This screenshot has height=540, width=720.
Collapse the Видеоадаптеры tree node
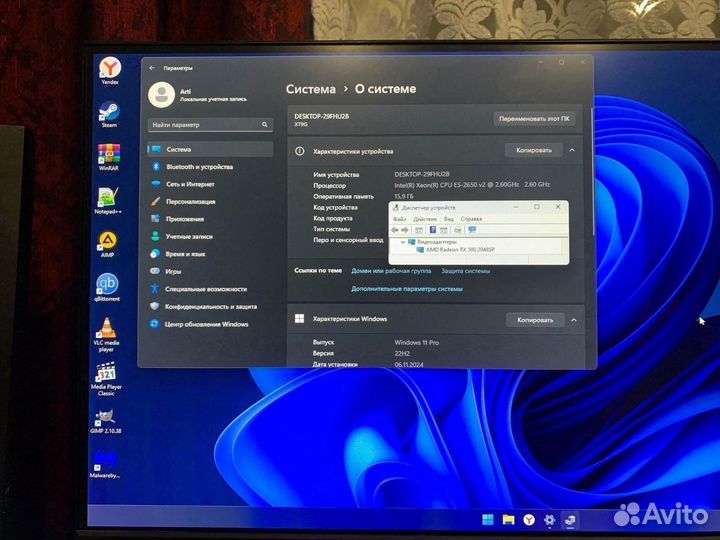point(402,242)
